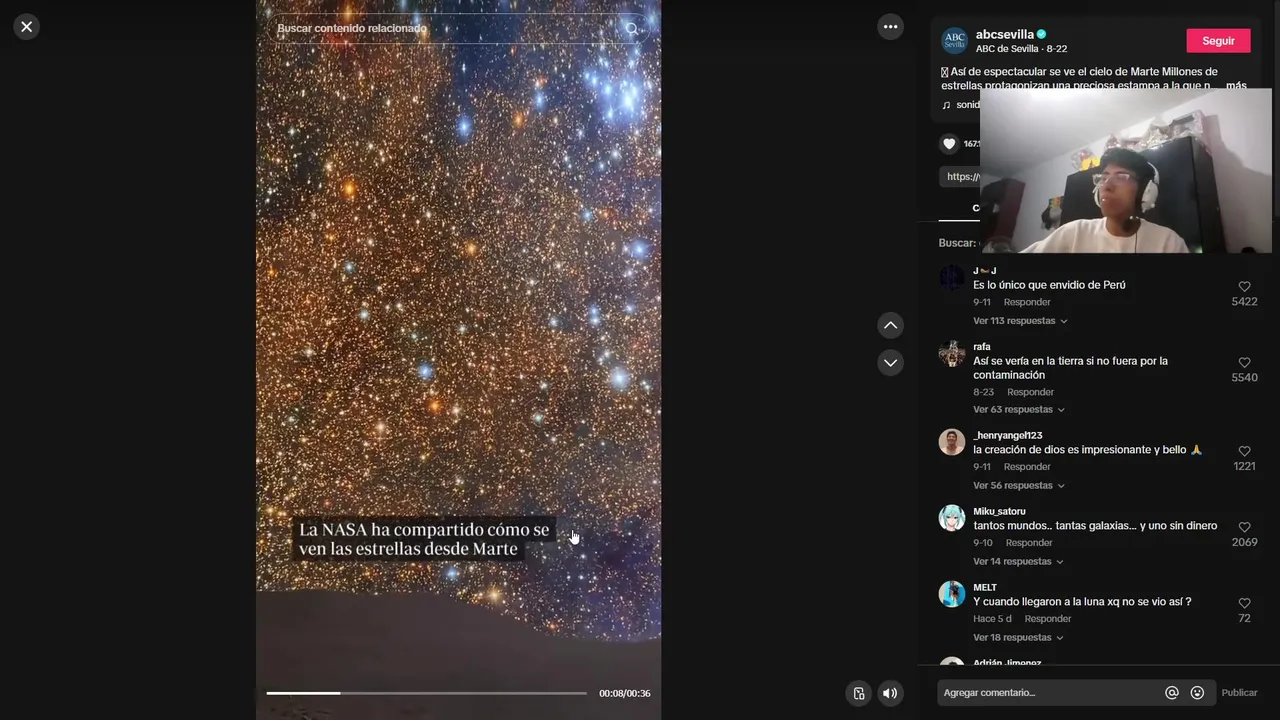Seek the video using the progress bar
Image resolution: width=1280 pixels, height=720 pixels.
click(x=426, y=693)
